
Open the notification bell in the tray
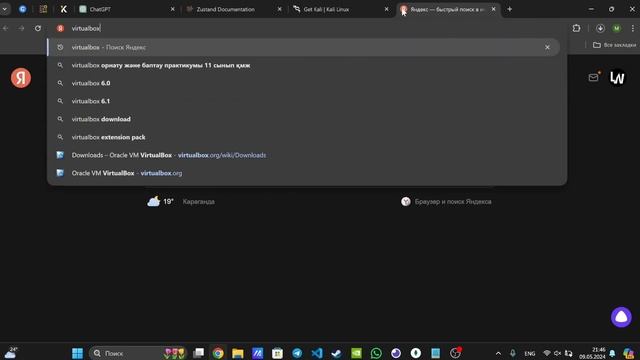pyautogui.click(x=612, y=353)
